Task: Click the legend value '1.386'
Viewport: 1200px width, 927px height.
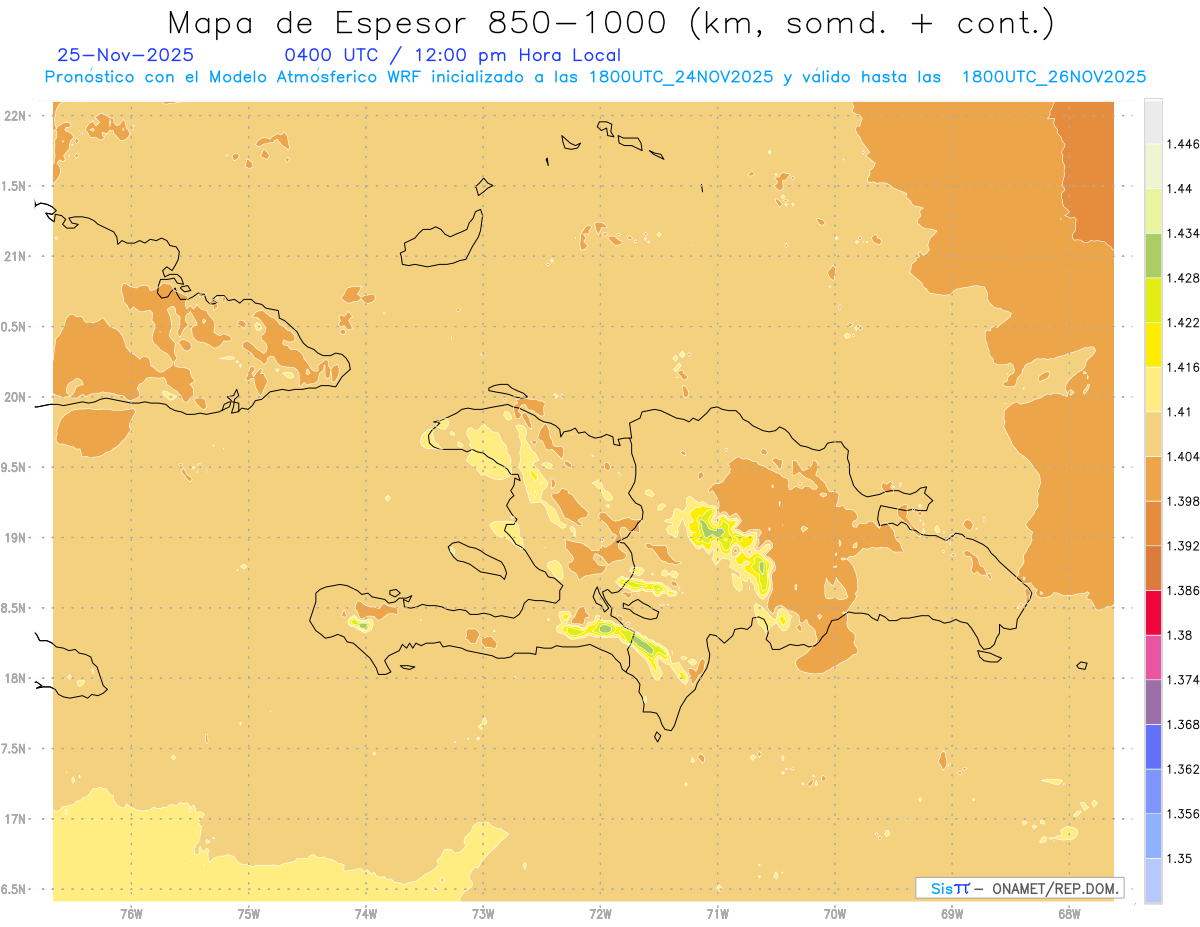Action: 1184,591
